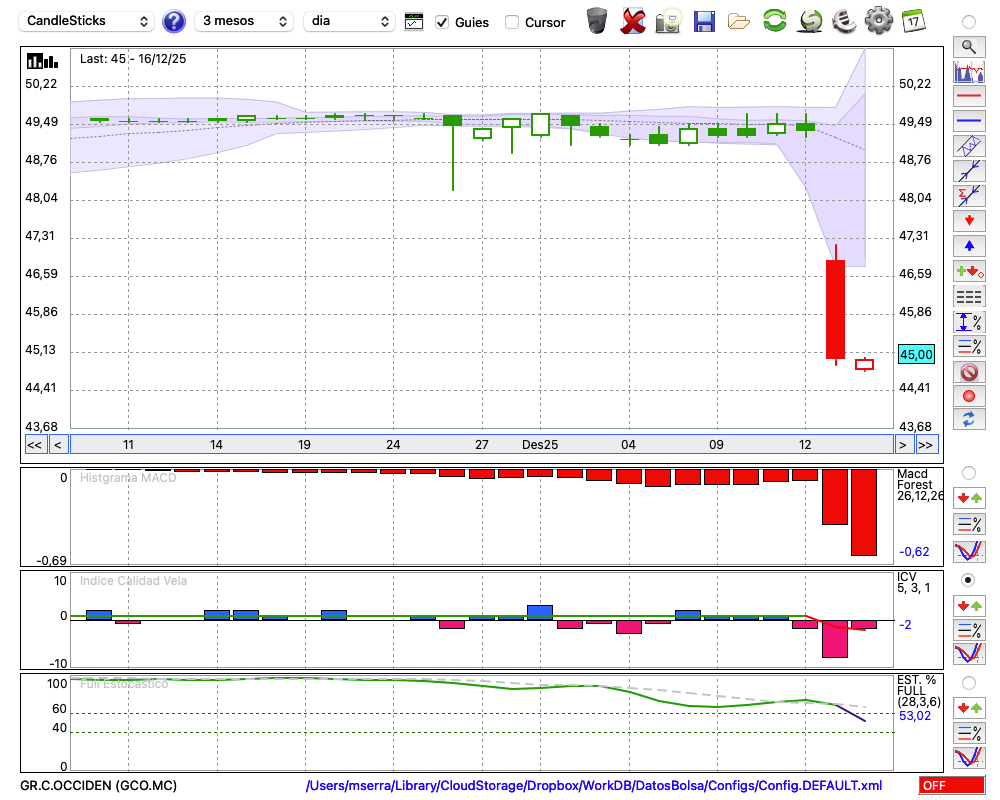Select the ICV panel radio button
Screen dimensions: 1000x800
coord(969,580)
